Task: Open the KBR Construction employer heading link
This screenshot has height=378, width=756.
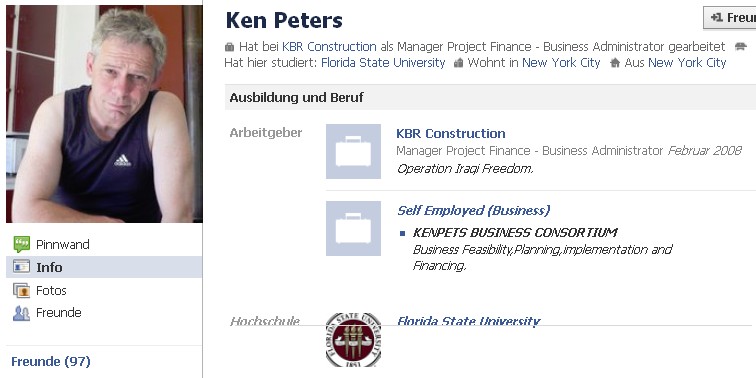Action: point(451,134)
